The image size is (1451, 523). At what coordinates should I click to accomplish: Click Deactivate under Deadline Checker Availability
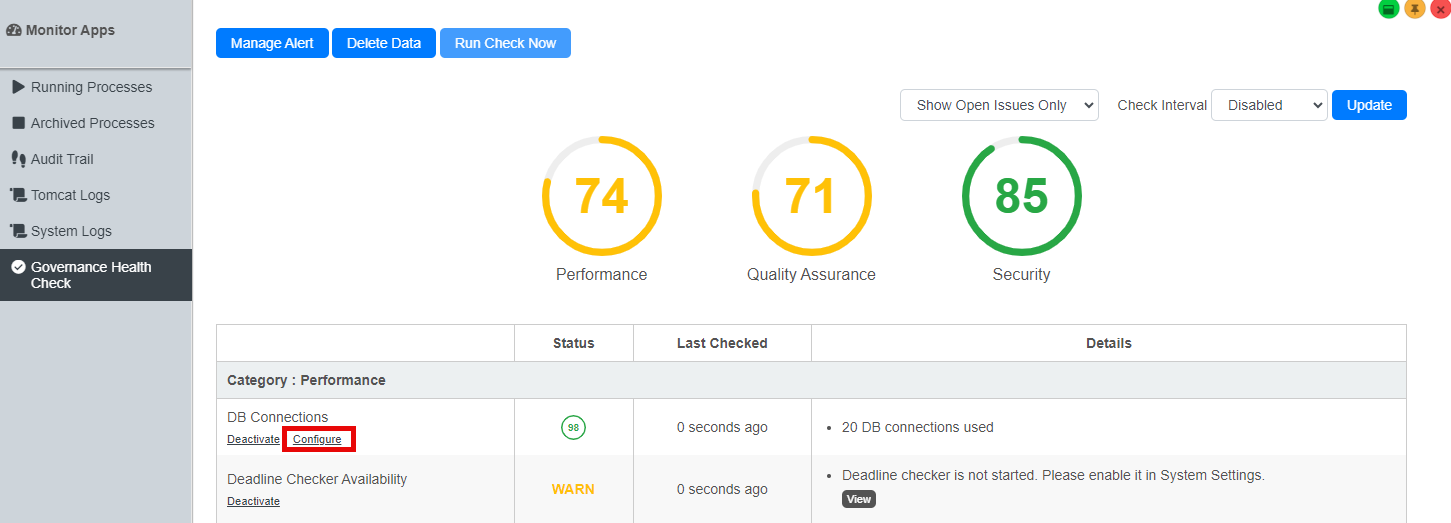[253, 501]
